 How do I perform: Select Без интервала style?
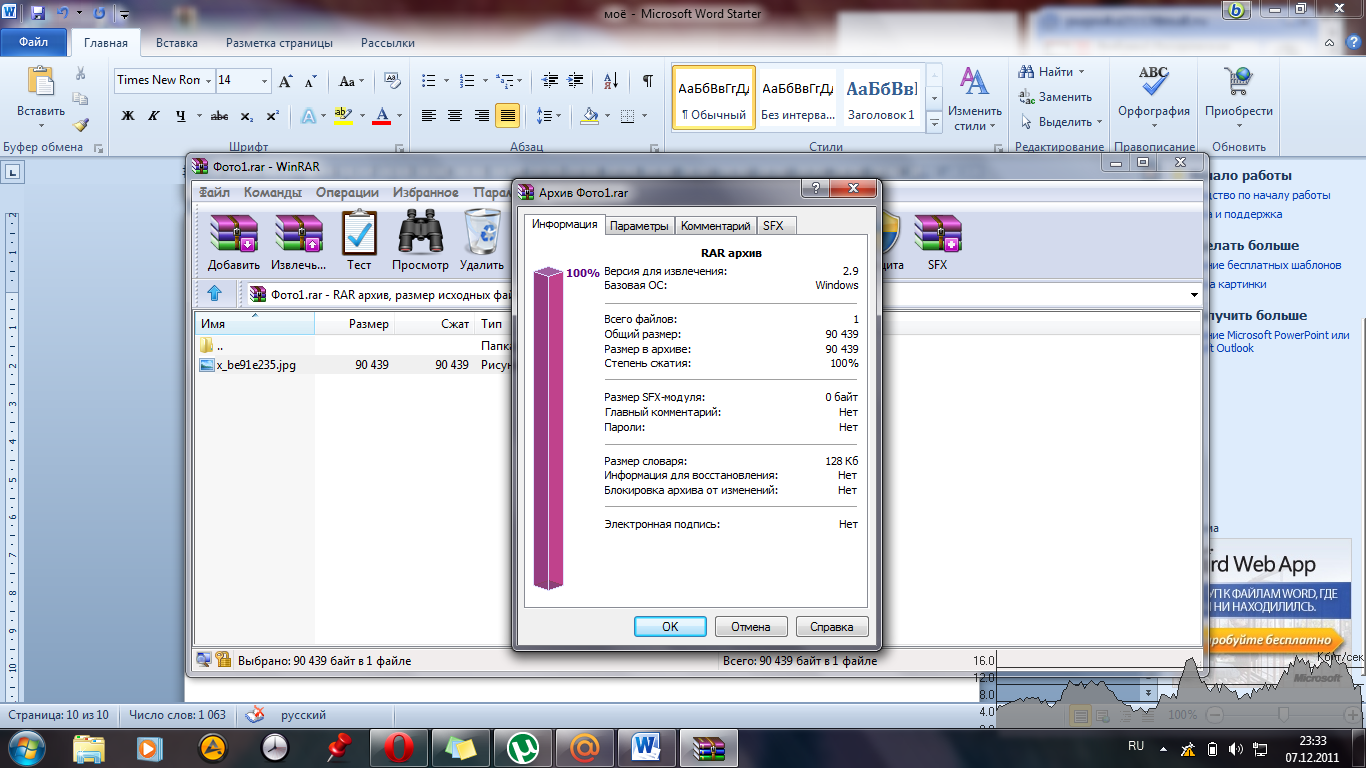point(797,99)
